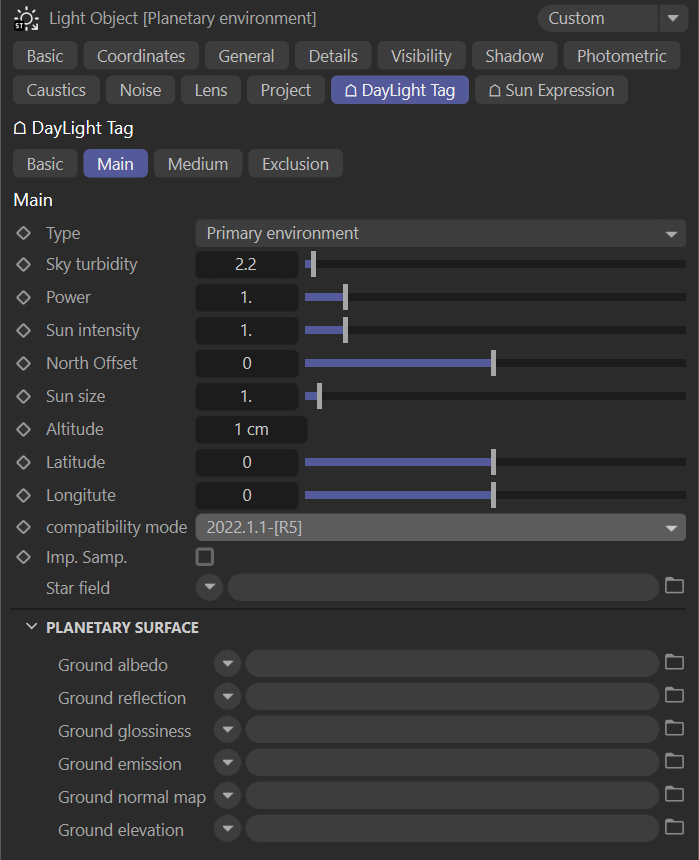699x860 pixels.
Task: Open the Exclusion sub-tab
Action: point(295,164)
